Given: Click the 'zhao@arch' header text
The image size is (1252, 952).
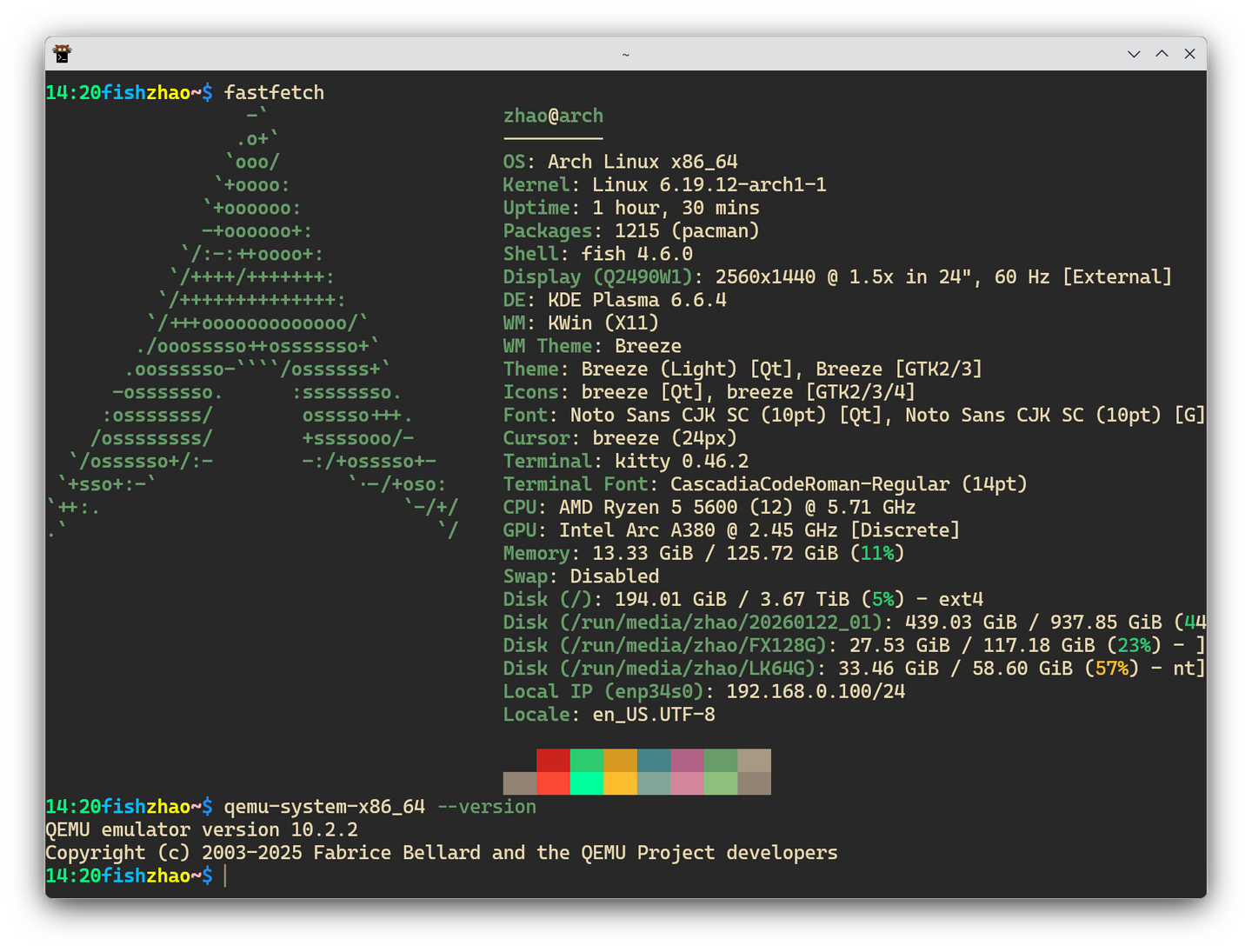Looking at the screenshot, I should tap(553, 116).
